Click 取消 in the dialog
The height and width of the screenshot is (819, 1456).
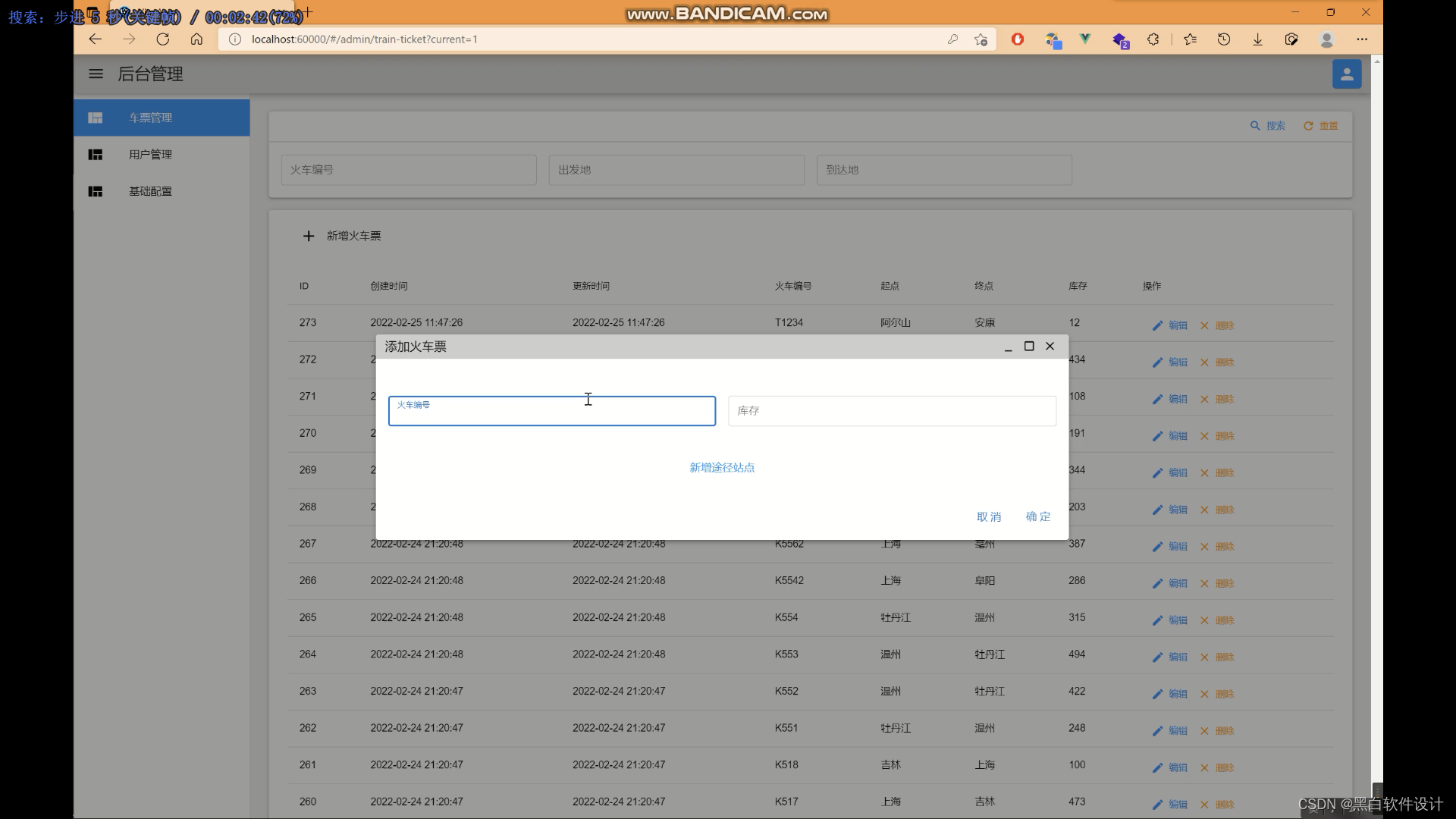click(989, 517)
